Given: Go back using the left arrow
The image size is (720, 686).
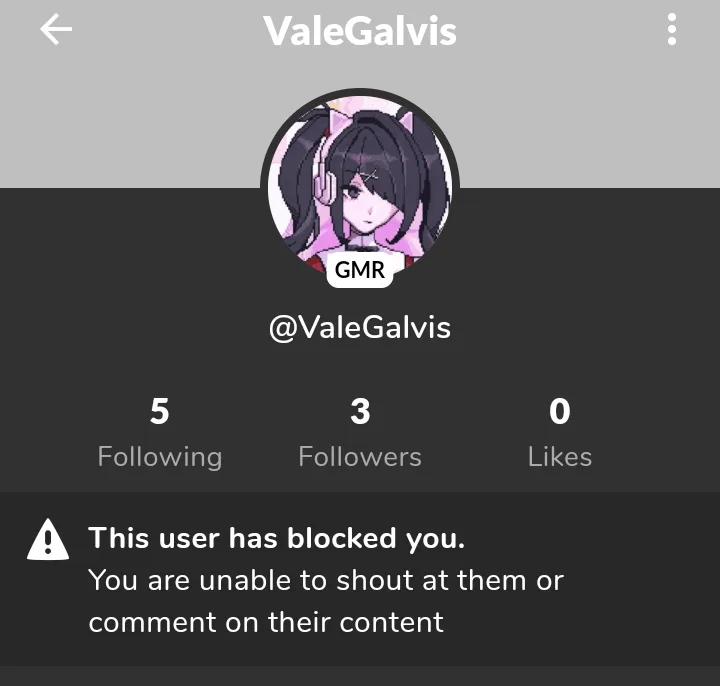Looking at the screenshot, I should click(x=56, y=29).
